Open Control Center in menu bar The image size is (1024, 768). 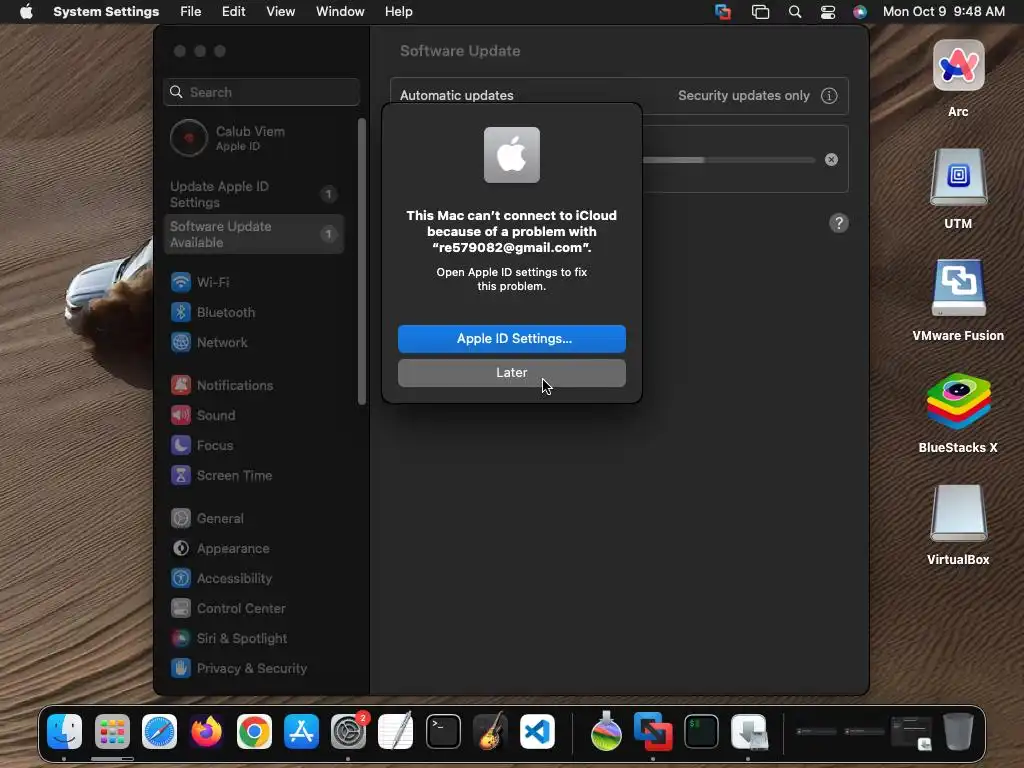828,12
